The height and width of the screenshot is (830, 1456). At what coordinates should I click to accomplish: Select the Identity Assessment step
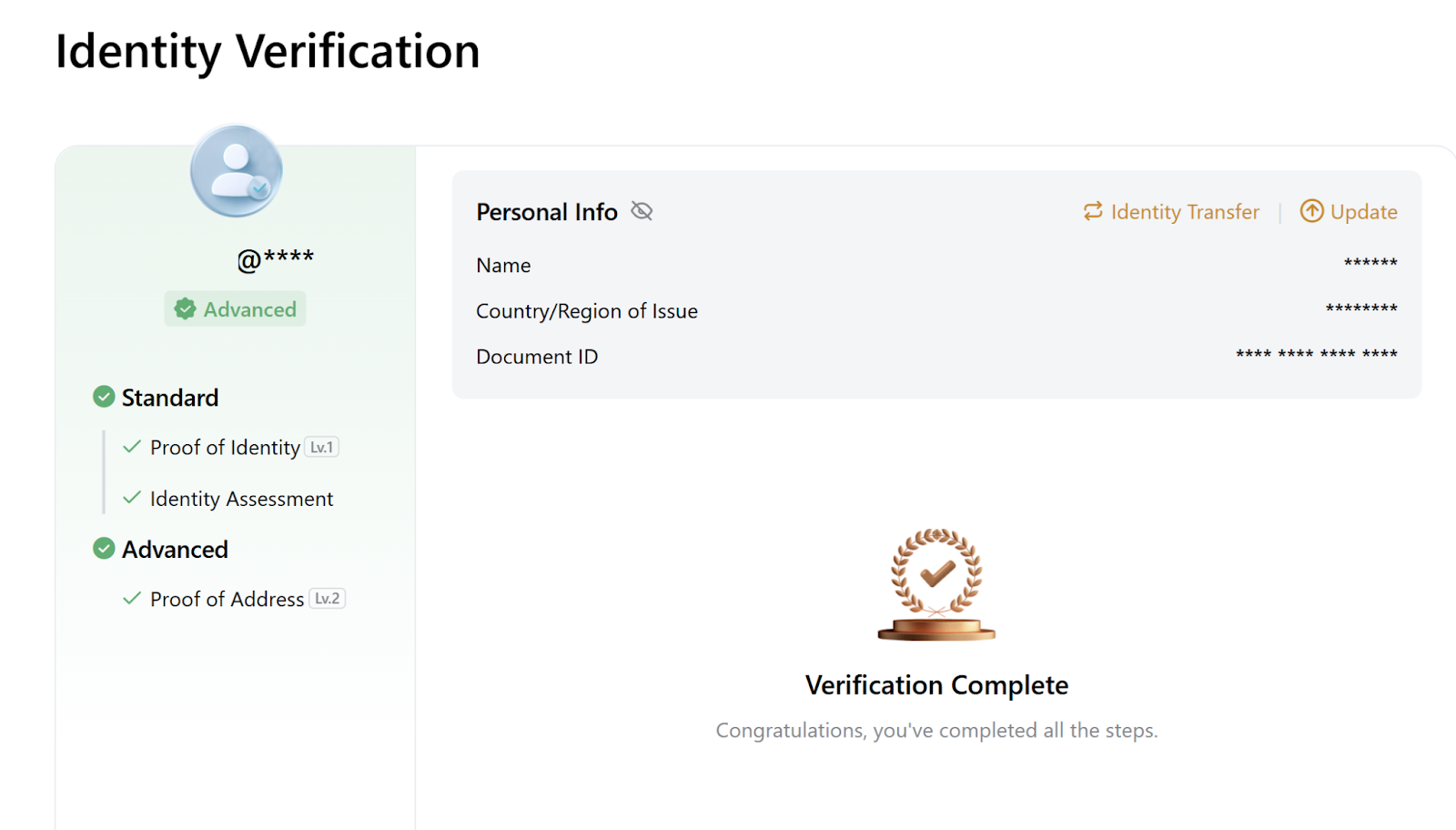(240, 498)
